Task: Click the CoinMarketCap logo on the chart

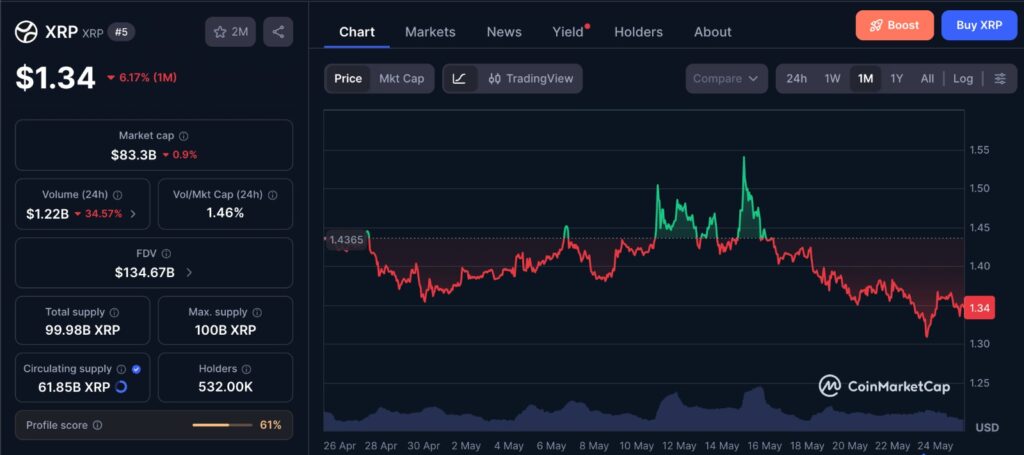Action: pos(884,386)
